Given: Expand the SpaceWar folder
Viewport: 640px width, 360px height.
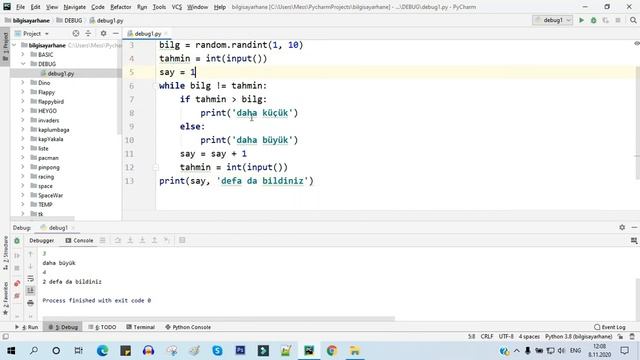Looking at the screenshot, I should [x=23, y=195].
